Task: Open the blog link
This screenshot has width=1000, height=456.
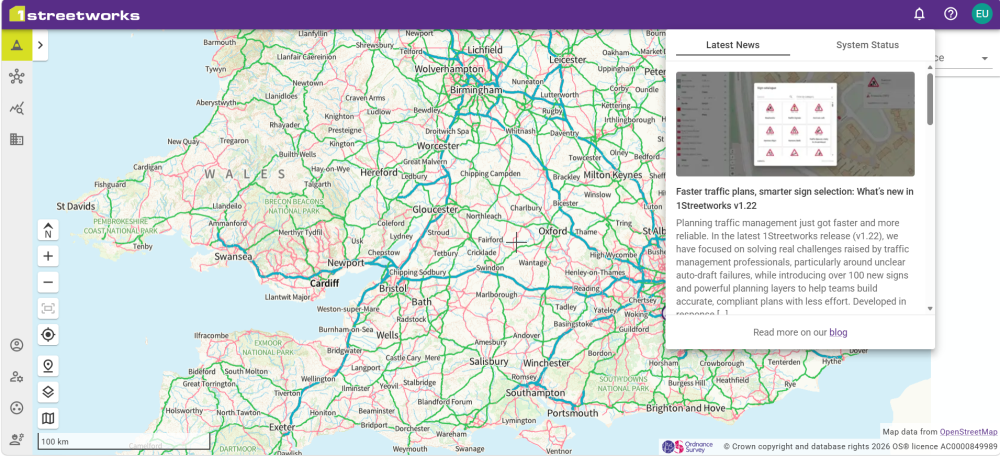Action: [x=838, y=332]
